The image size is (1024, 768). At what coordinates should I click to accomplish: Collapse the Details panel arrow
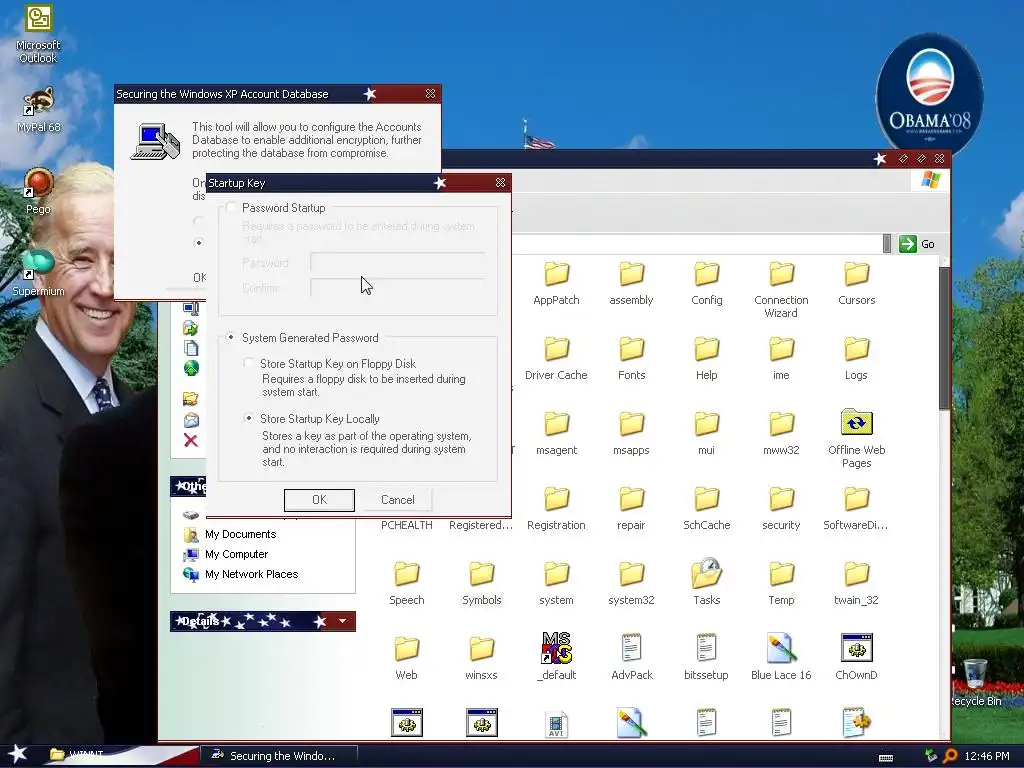pyautogui.click(x=343, y=621)
